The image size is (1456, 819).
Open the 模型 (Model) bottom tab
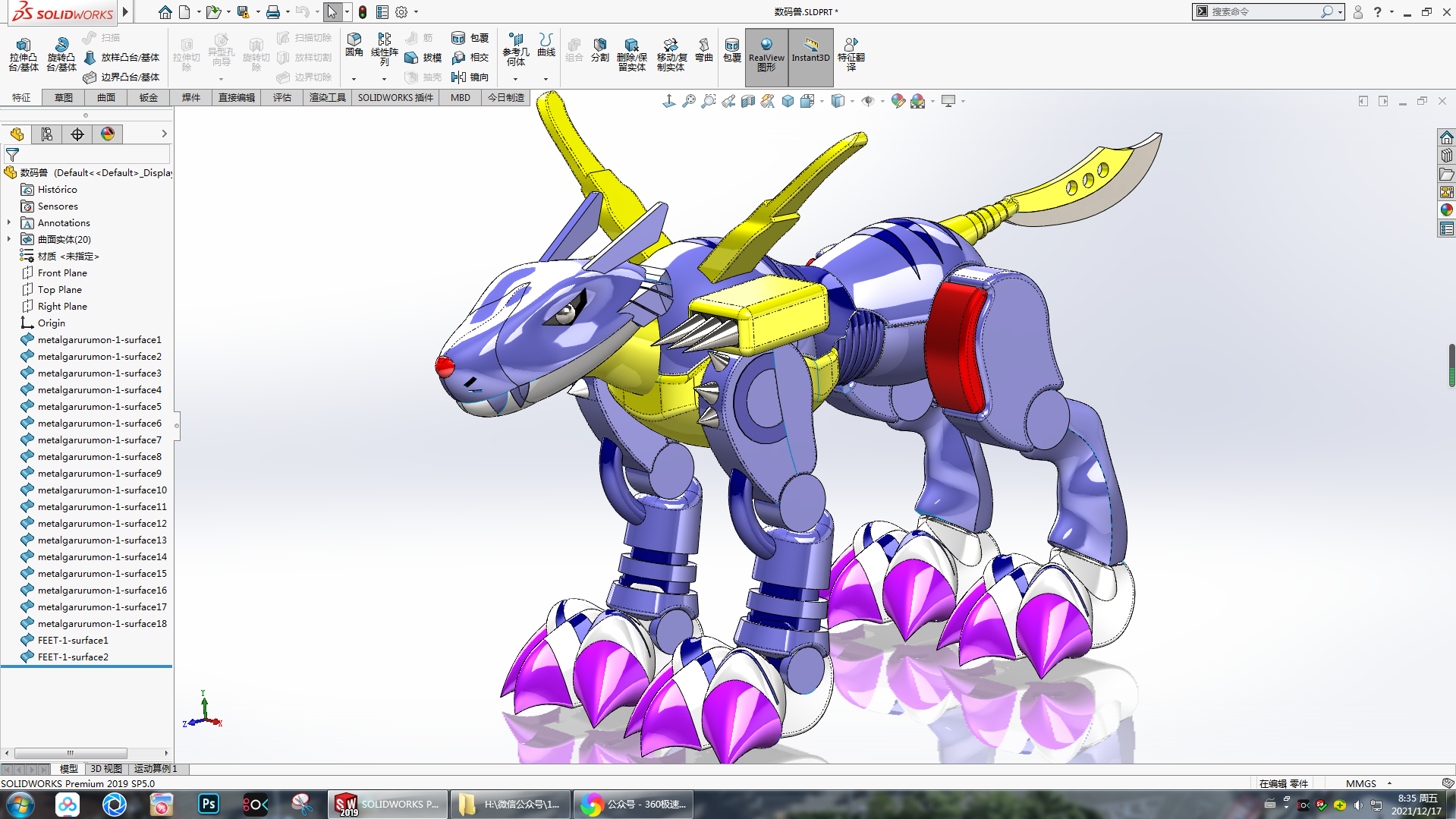click(69, 769)
